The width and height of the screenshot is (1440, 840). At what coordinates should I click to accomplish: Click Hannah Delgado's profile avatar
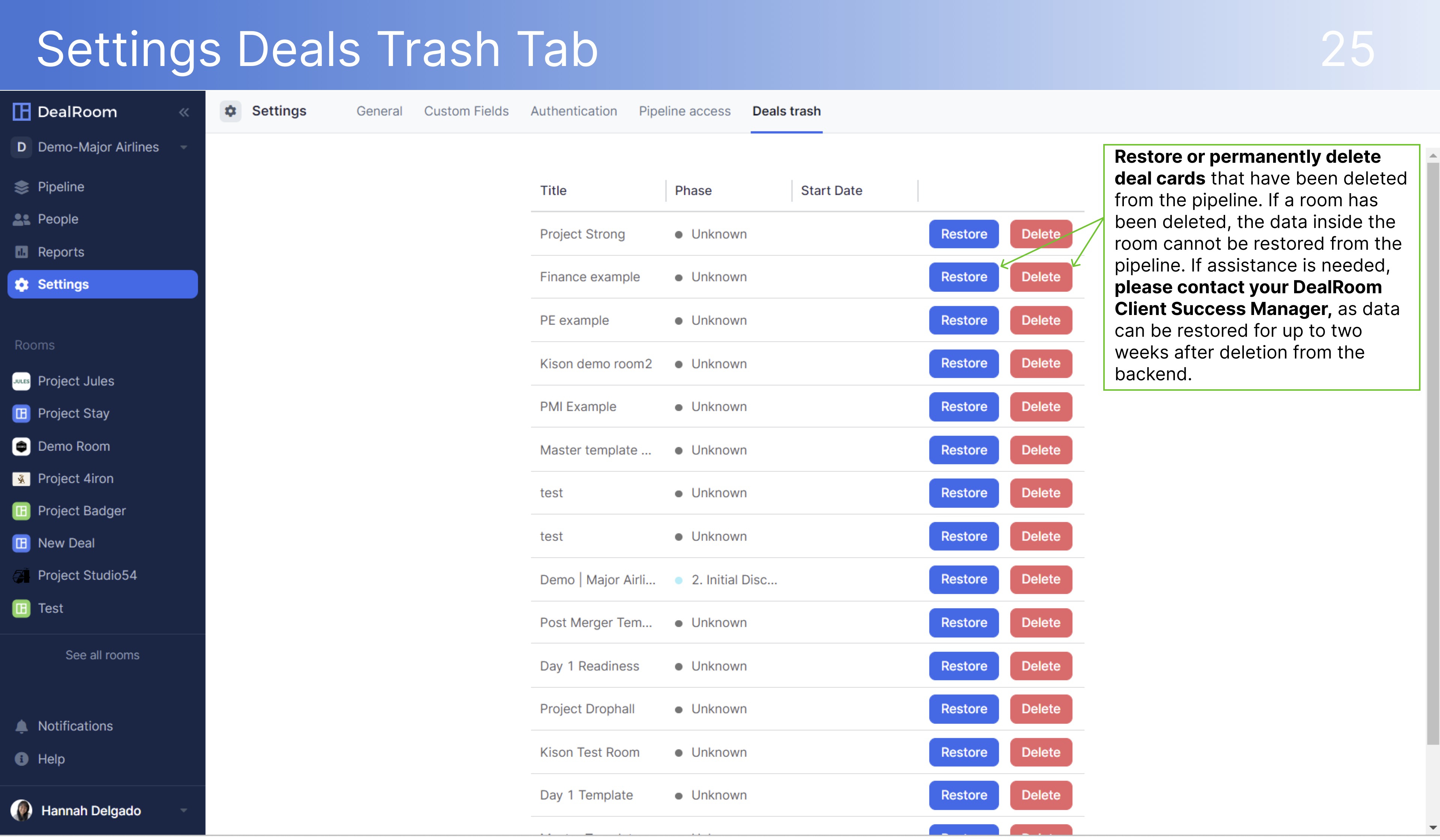[x=22, y=810]
